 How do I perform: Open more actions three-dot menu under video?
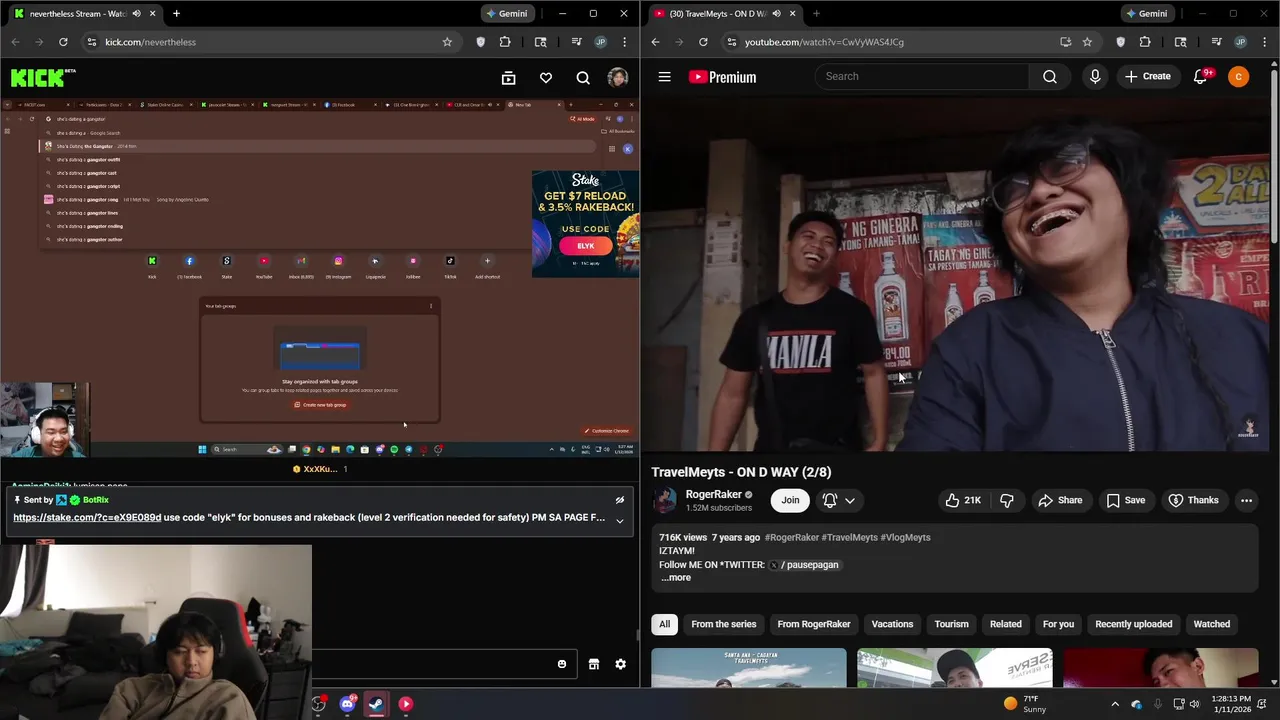tap(1246, 500)
